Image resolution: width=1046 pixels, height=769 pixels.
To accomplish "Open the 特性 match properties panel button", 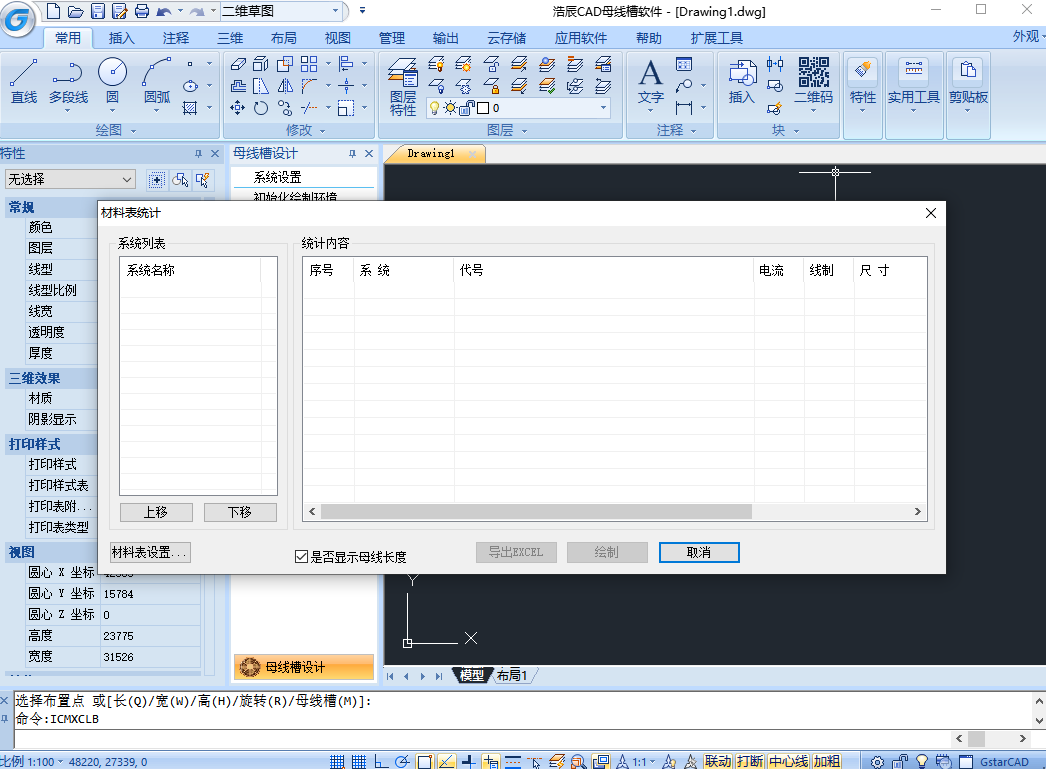I will tap(863, 85).
